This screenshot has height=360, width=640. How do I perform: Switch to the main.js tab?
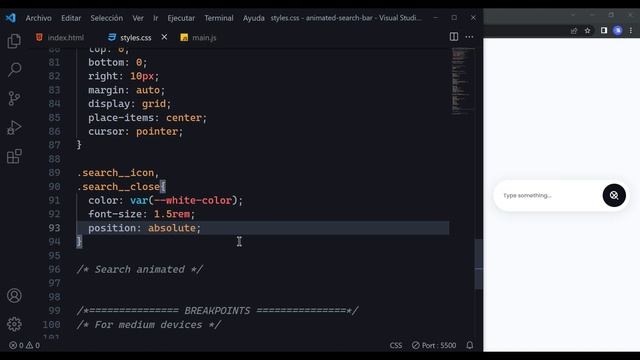pos(199,38)
